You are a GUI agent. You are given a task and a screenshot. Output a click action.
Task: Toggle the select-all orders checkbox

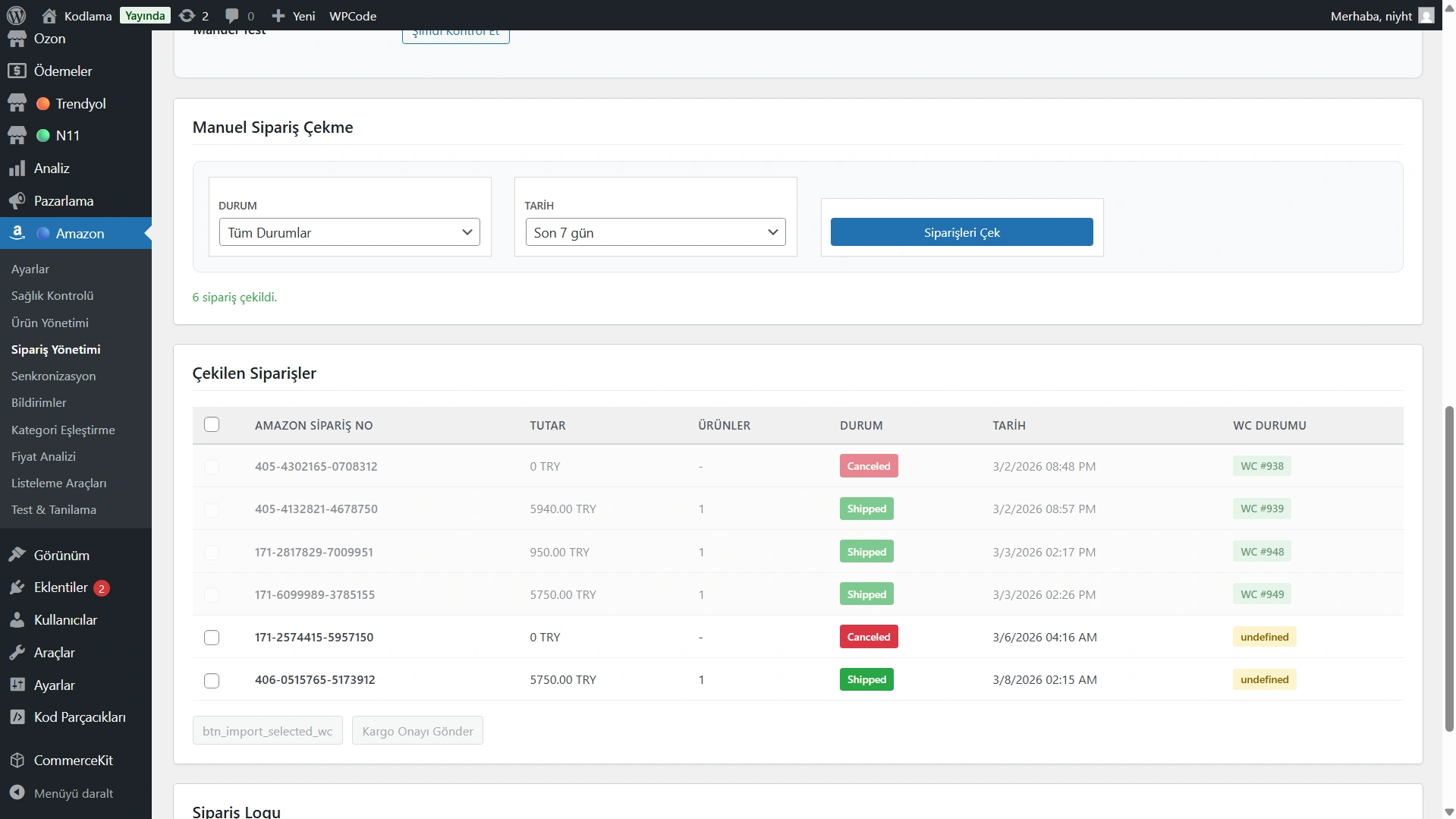212,425
